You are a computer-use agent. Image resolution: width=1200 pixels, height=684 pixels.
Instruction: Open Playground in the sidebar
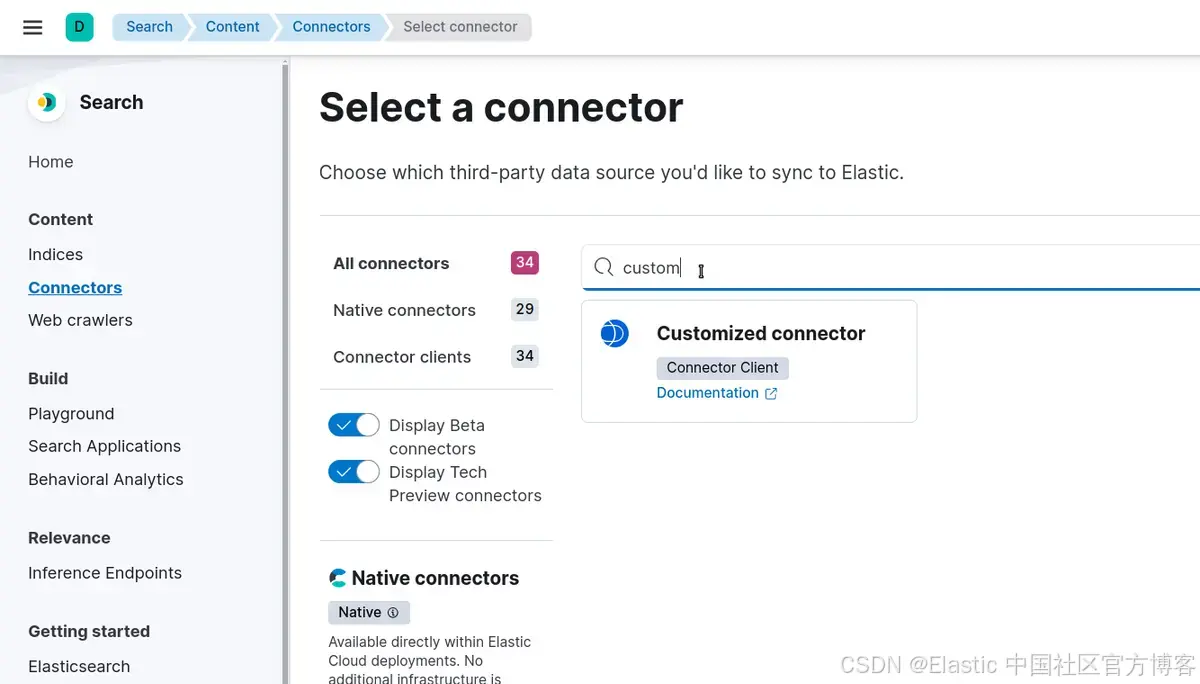pos(71,414)
